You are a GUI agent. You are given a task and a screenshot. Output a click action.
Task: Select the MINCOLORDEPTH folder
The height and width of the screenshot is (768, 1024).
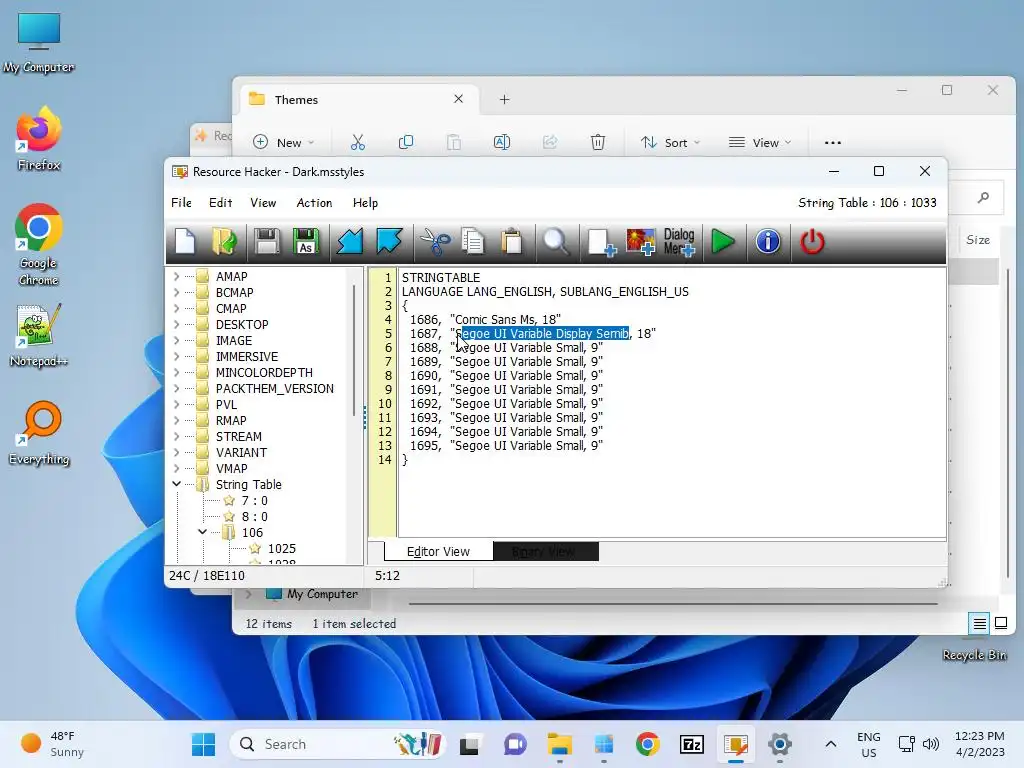(x=264, y=372)
